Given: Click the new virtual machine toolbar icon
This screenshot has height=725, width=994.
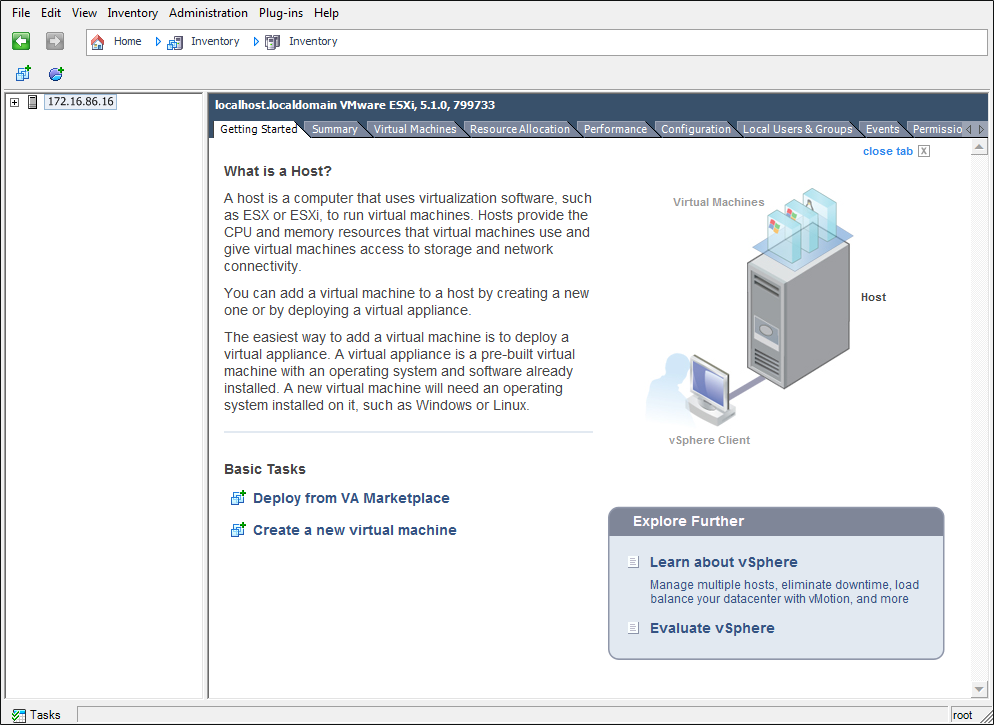Looking at the screenshot, I should 23,74.
